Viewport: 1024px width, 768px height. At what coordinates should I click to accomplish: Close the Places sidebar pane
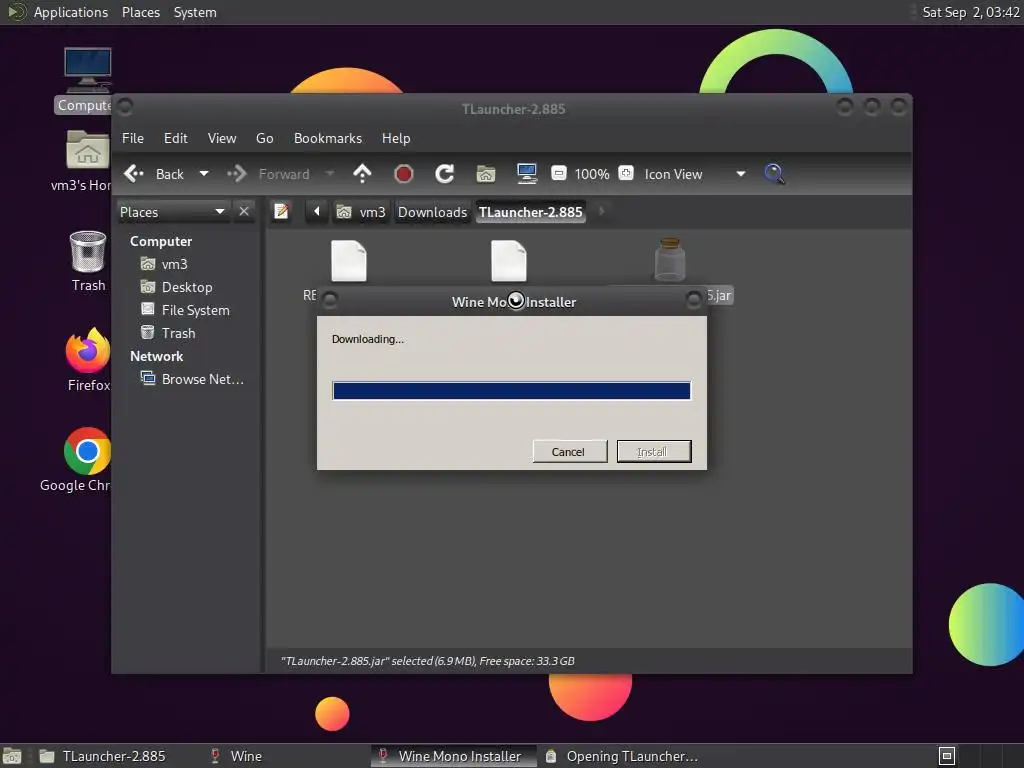pos(244,212)
